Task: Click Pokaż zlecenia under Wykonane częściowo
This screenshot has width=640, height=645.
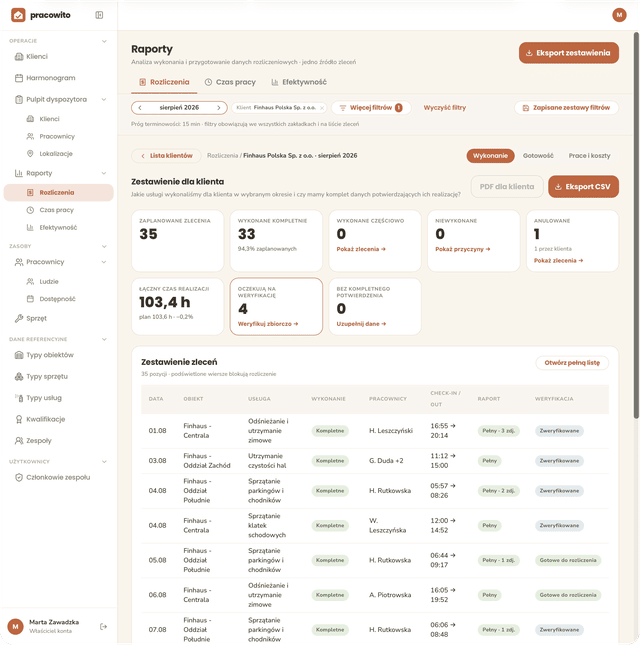Action: 361,249
